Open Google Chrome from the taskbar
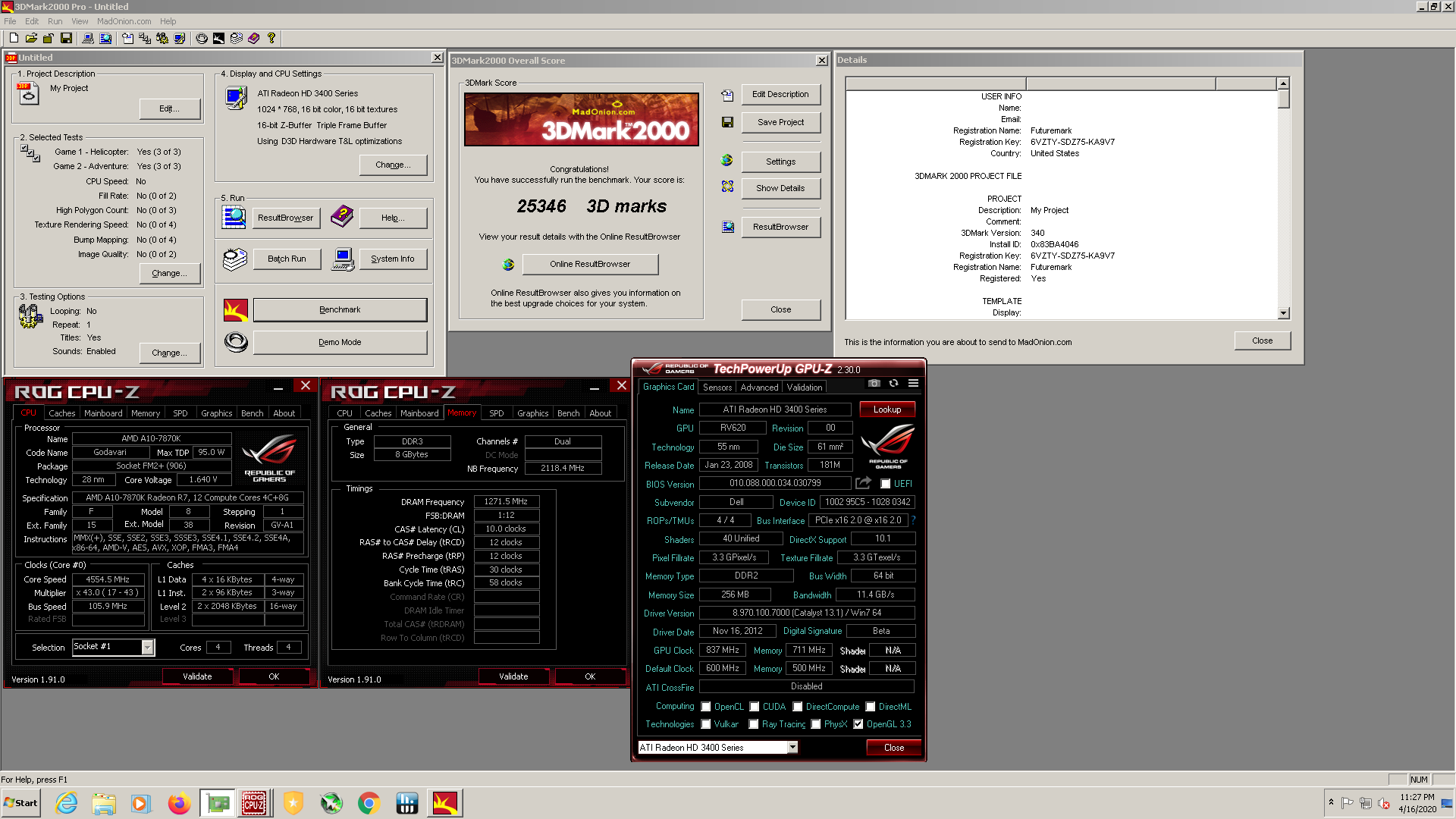The width and height of the screenshot is (1456, 819). pos(369,803)
